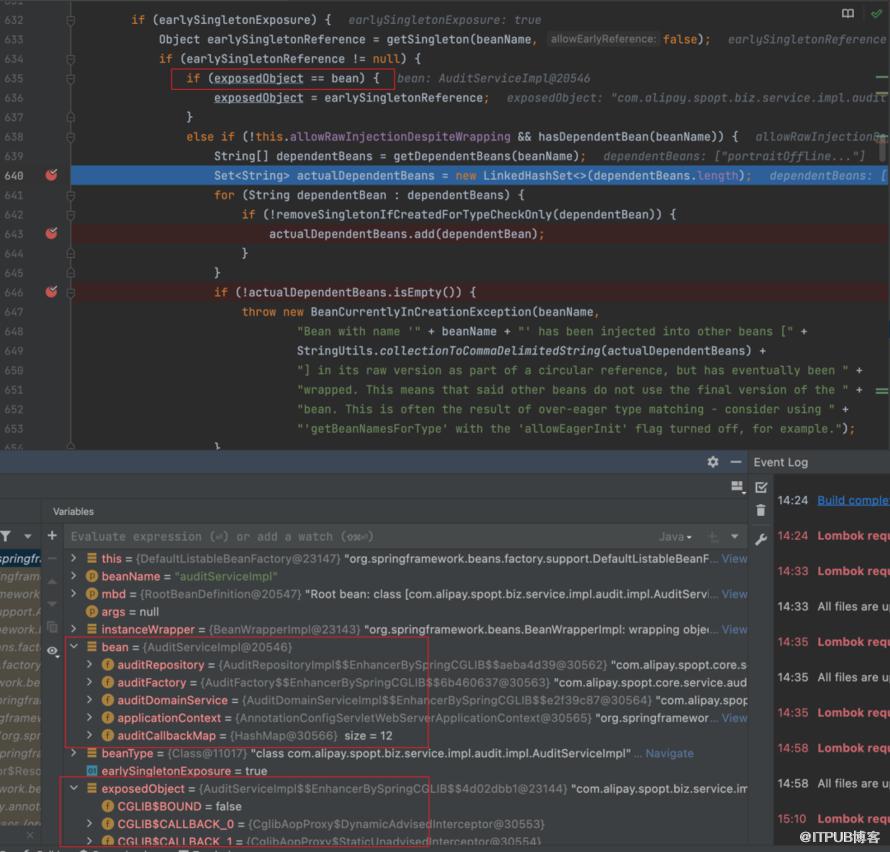Collapse the bean variable node

(74, 647)
